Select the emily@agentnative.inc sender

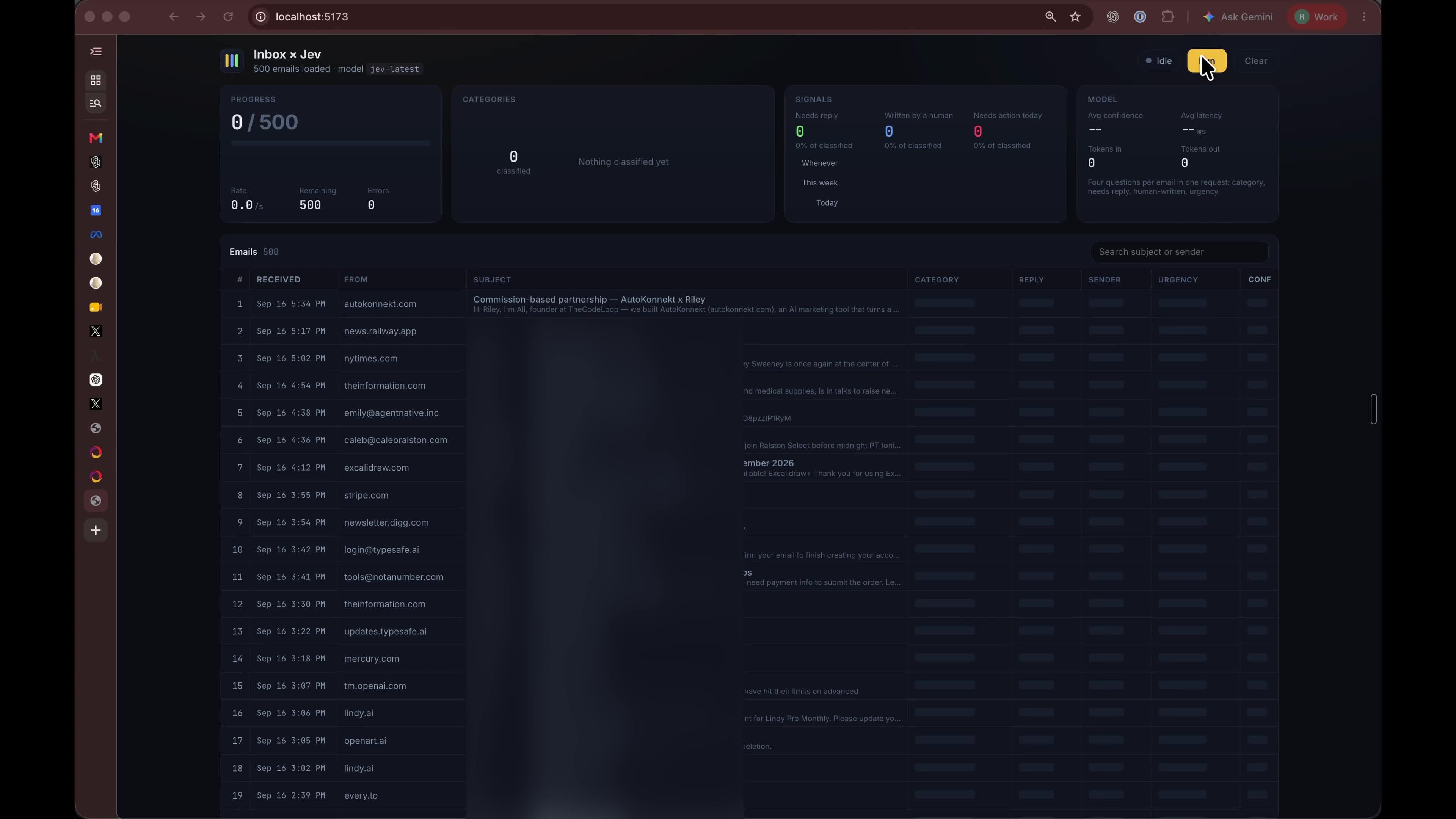click(x=391, y=413)
